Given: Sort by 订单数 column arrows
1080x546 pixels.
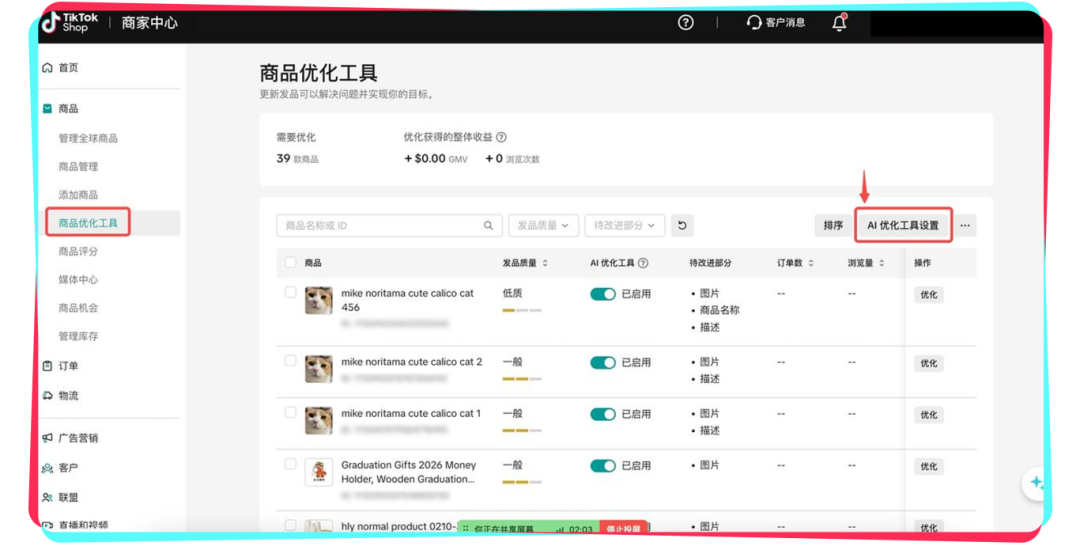Looking at the screenshot, I should tap(811, 263).
